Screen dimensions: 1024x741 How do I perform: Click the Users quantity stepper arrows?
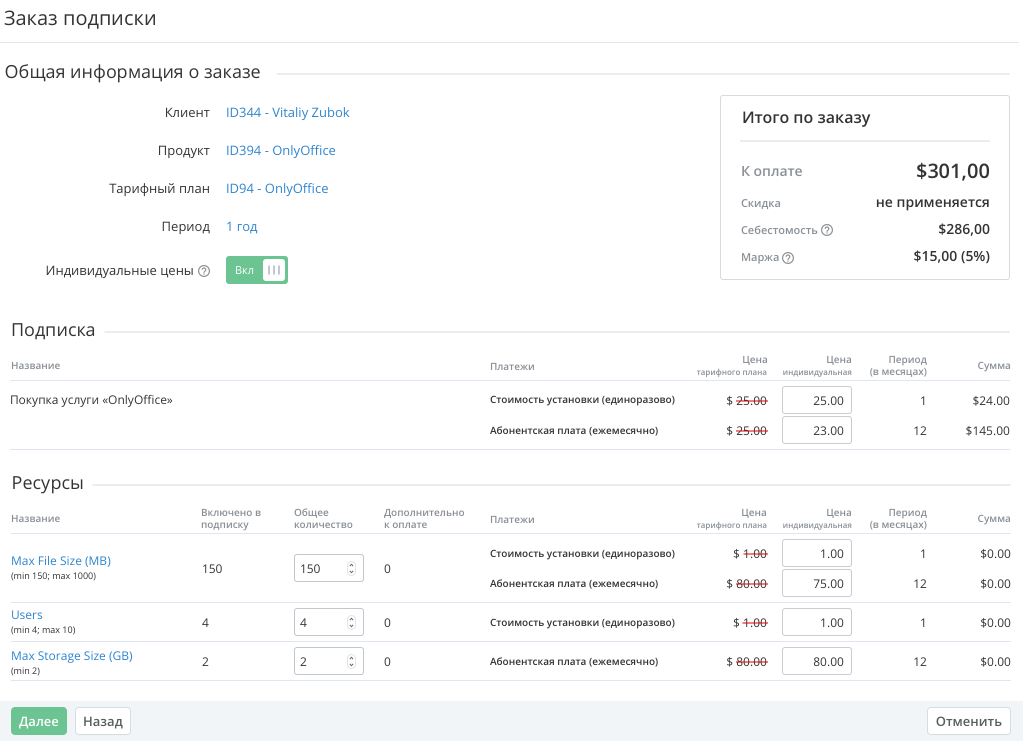351,623
